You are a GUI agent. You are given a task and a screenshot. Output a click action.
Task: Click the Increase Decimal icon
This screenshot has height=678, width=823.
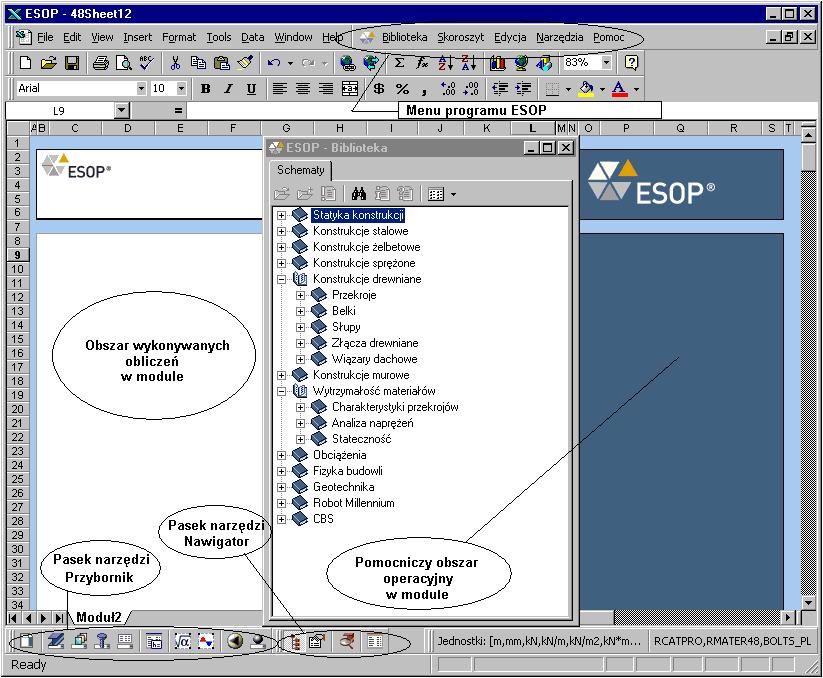(x=449, y=89)
